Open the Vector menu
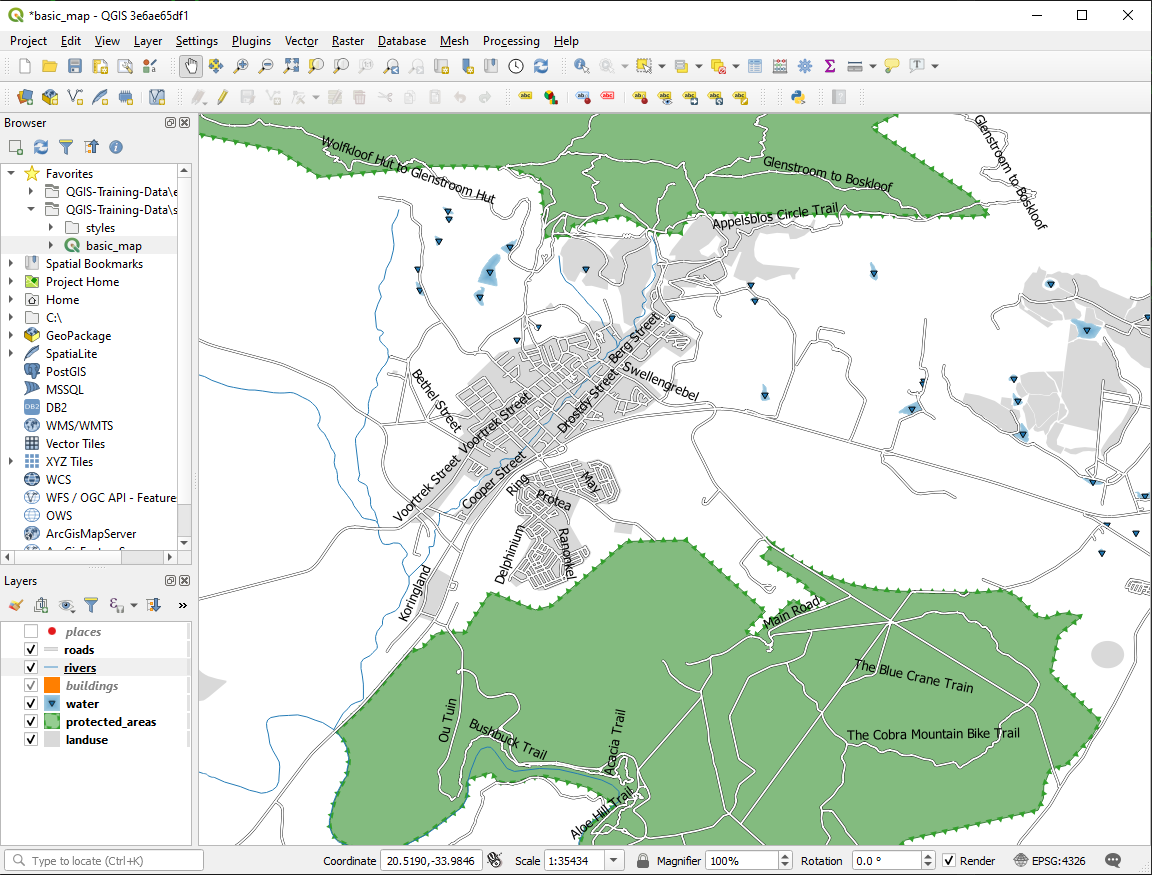 (x=301, y=41)
